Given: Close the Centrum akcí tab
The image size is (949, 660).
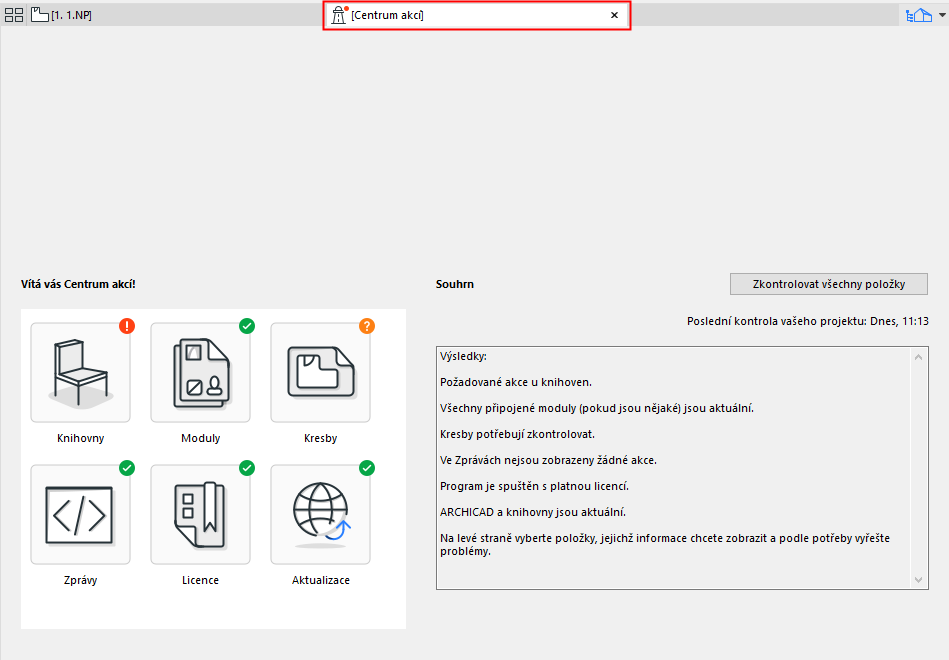Looking at the screenshot, I should point(614,15).
